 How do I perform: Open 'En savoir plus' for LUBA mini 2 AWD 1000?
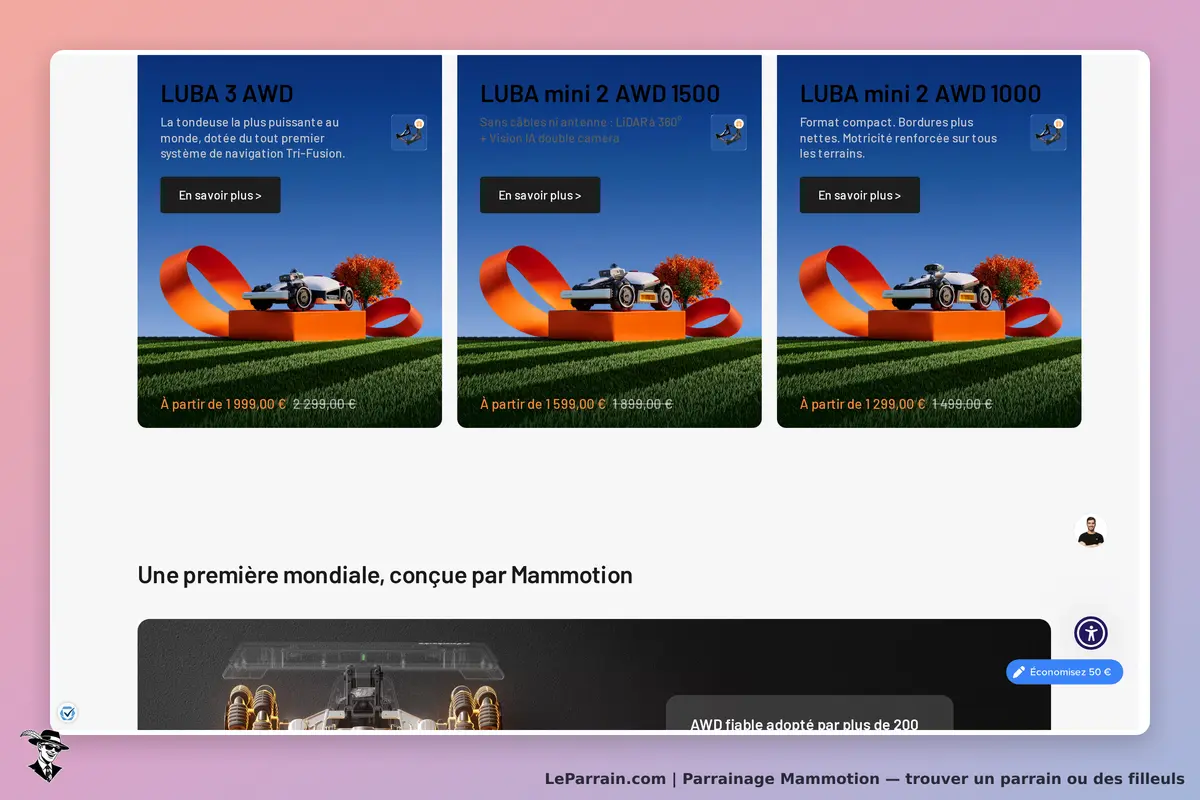[x=860, y=195]
